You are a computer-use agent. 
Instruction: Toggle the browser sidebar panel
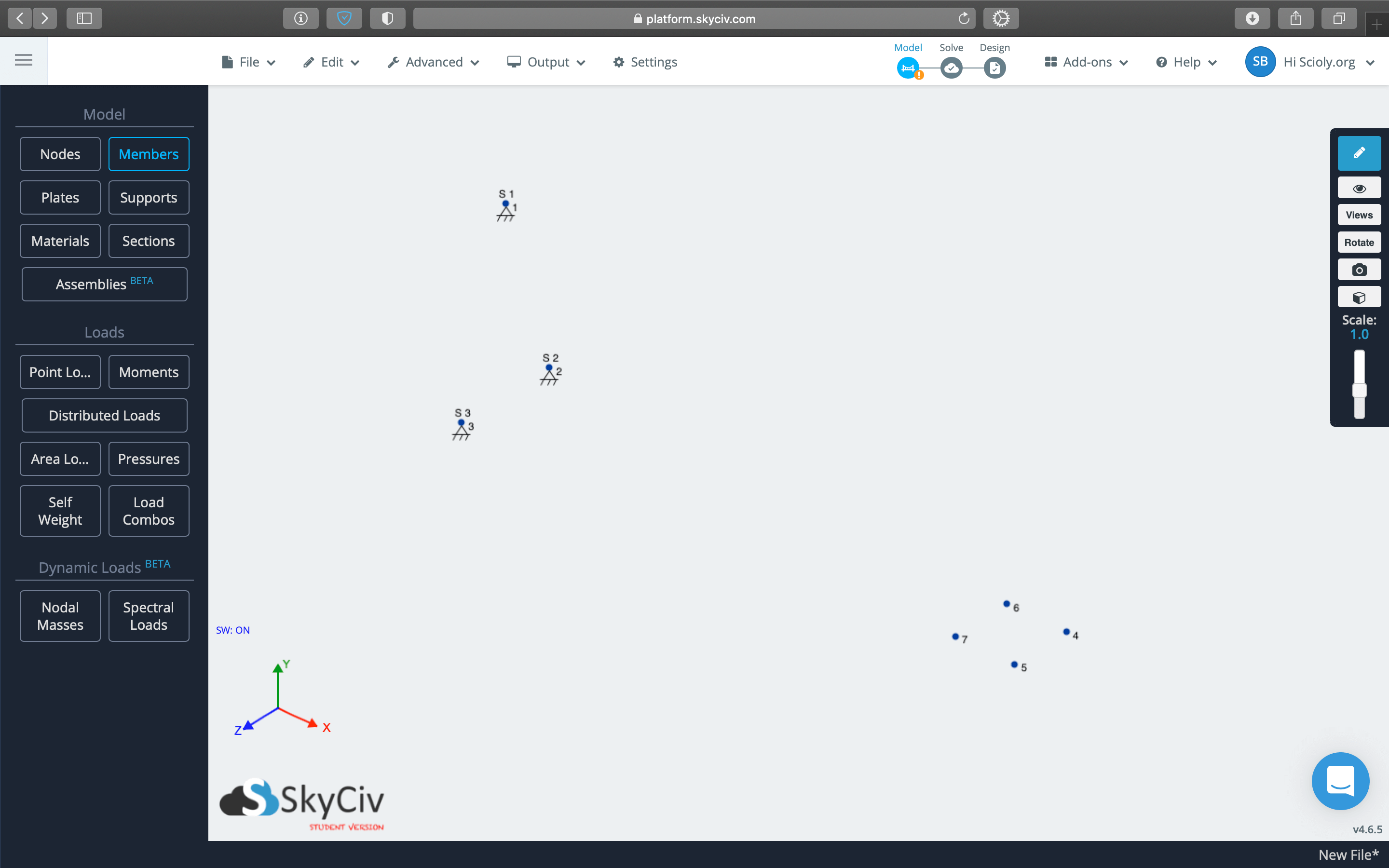(84, 18)
